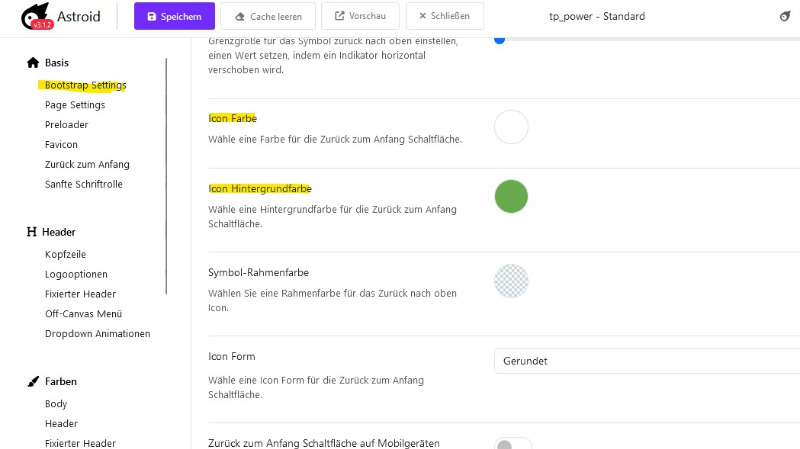Click the Astroid icon at the top right
Viewport: 800px width, 449px height.
click(x=785, y=16)
